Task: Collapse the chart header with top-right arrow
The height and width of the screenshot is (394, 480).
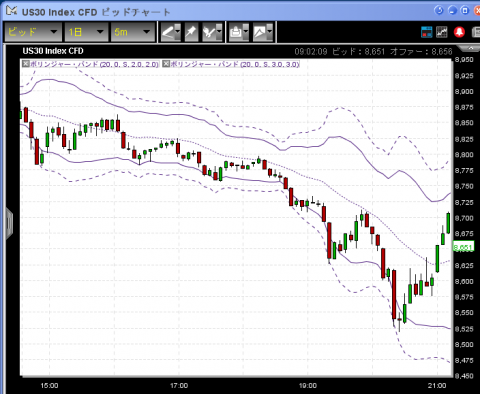Action: [x=471, y=49]
